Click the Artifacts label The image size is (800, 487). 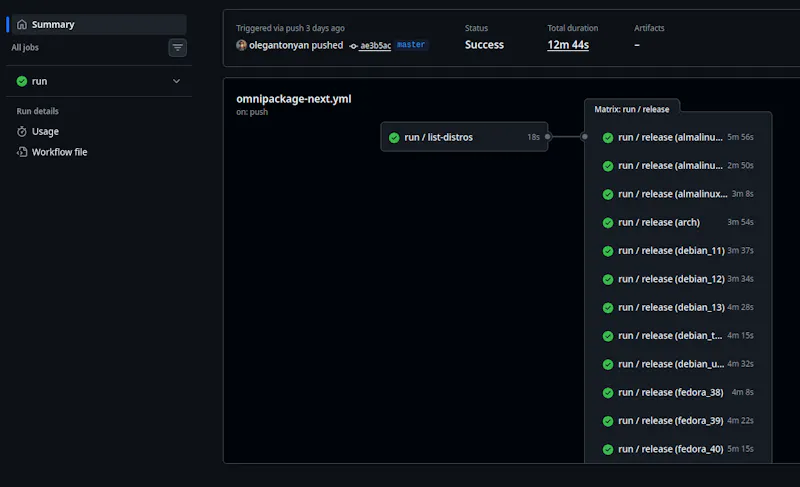click(649, 28)
